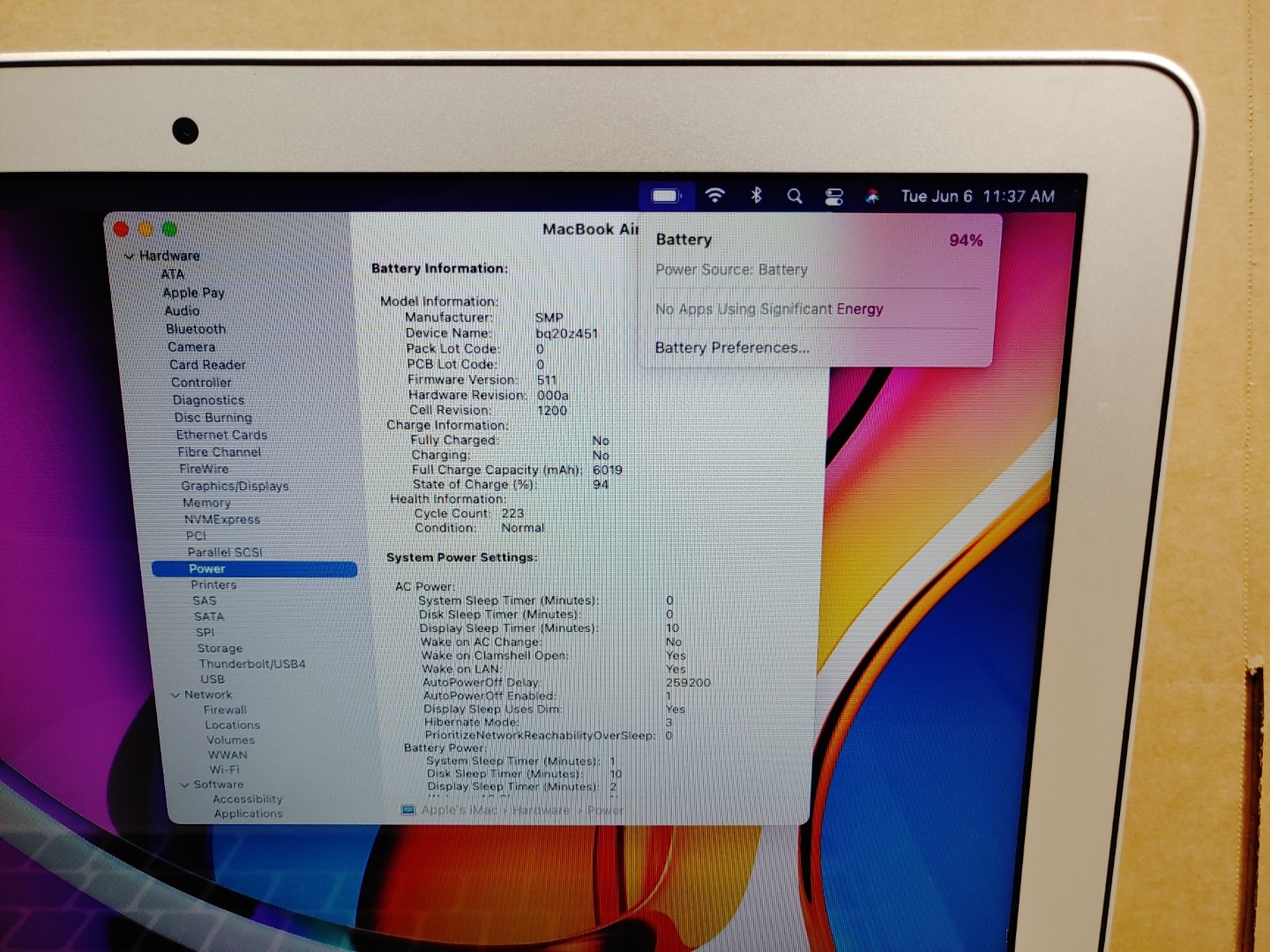Select Firewall under Network
Viewport: 1270px width, 952px height.
tap(225, 710)
